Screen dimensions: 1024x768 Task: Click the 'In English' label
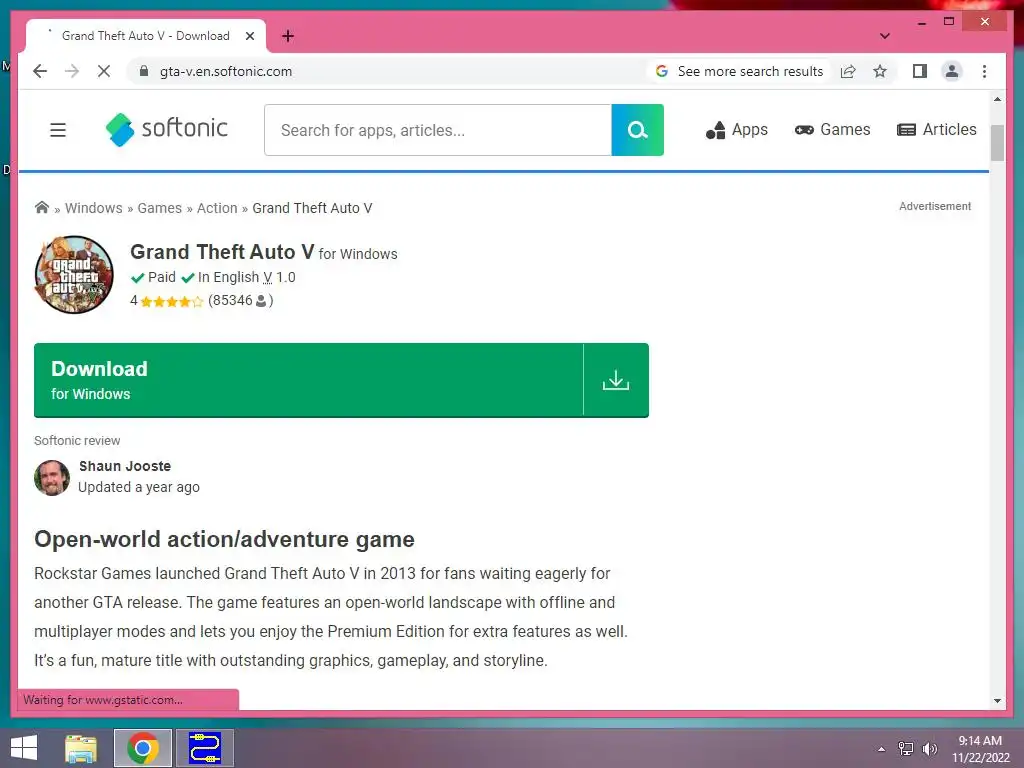click(x=228, y=278)
